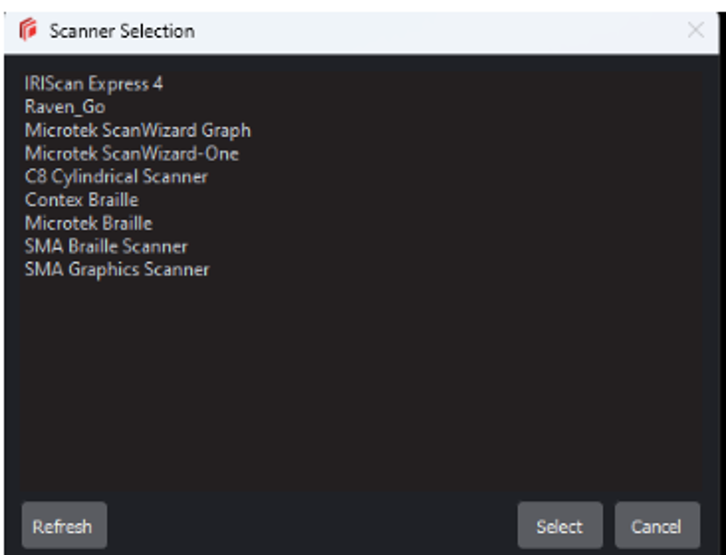726x556 pixels.
Task: Click the Scanner Selection title text
Action: (x=122, y=31)
